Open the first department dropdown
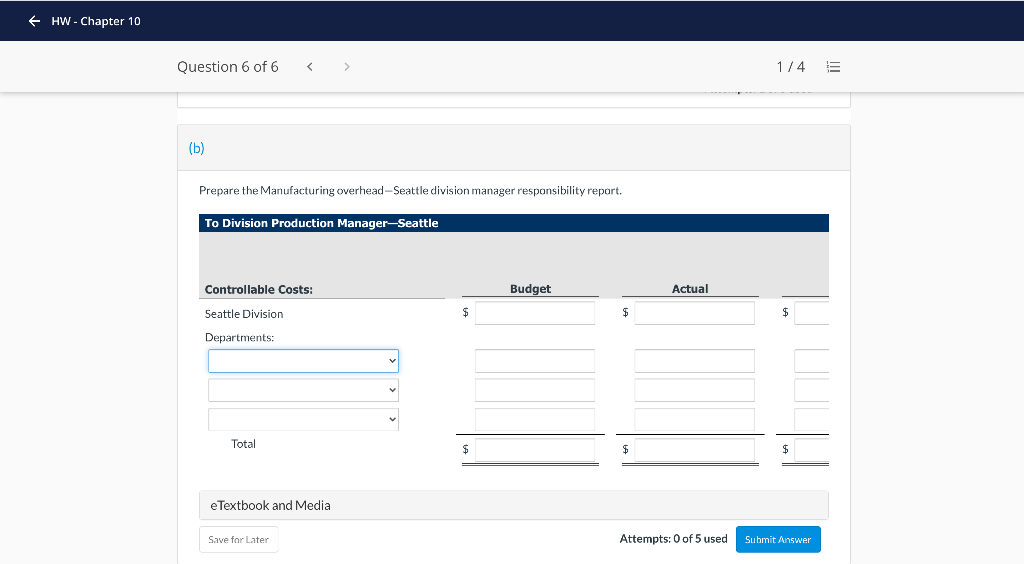The image size is (1024, 564). pos(303,361)
